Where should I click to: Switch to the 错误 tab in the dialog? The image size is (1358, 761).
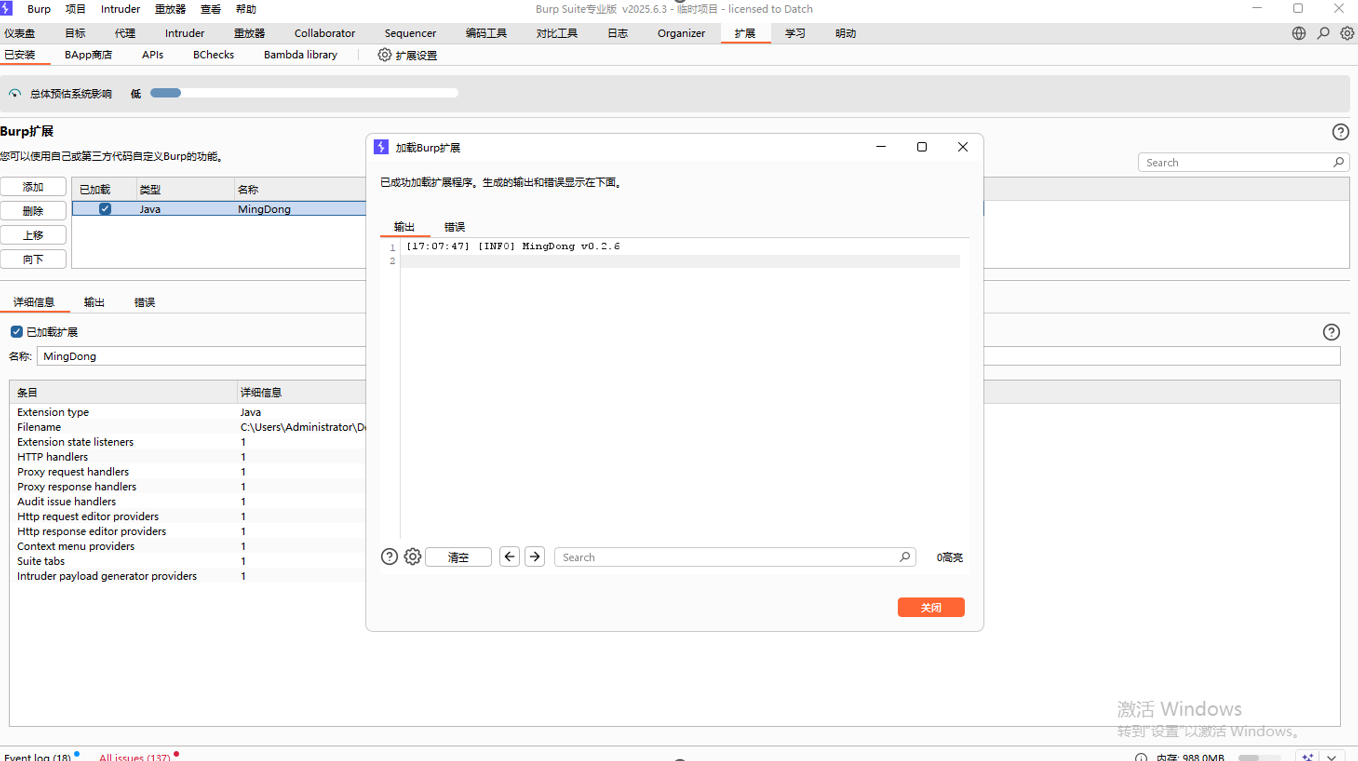click(x=454, y=227)
